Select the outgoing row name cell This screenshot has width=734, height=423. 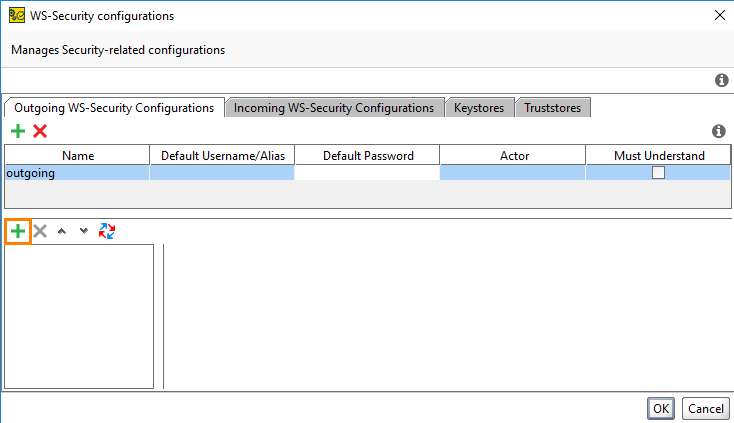click(x=77, y=173)
